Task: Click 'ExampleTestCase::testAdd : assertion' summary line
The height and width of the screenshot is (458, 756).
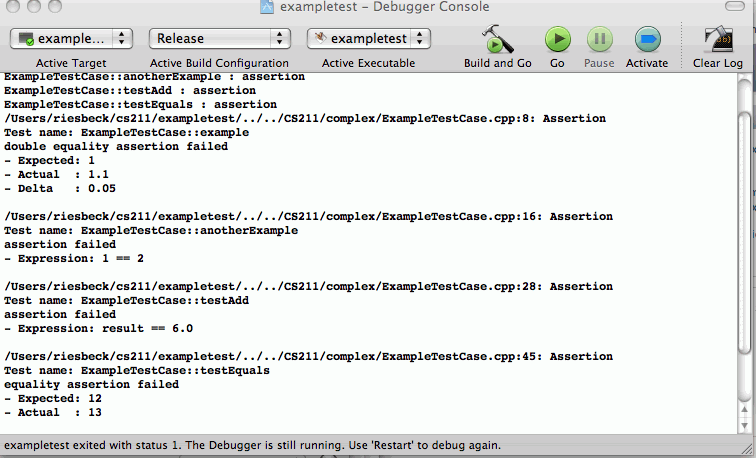Action: click(x=130, y=91)
